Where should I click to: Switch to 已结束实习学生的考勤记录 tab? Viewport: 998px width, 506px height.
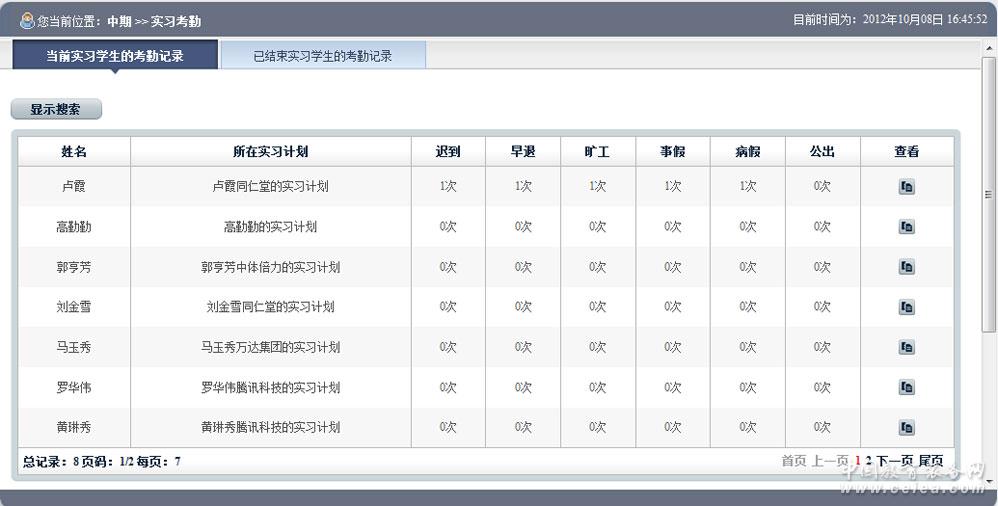coord(322,56)
